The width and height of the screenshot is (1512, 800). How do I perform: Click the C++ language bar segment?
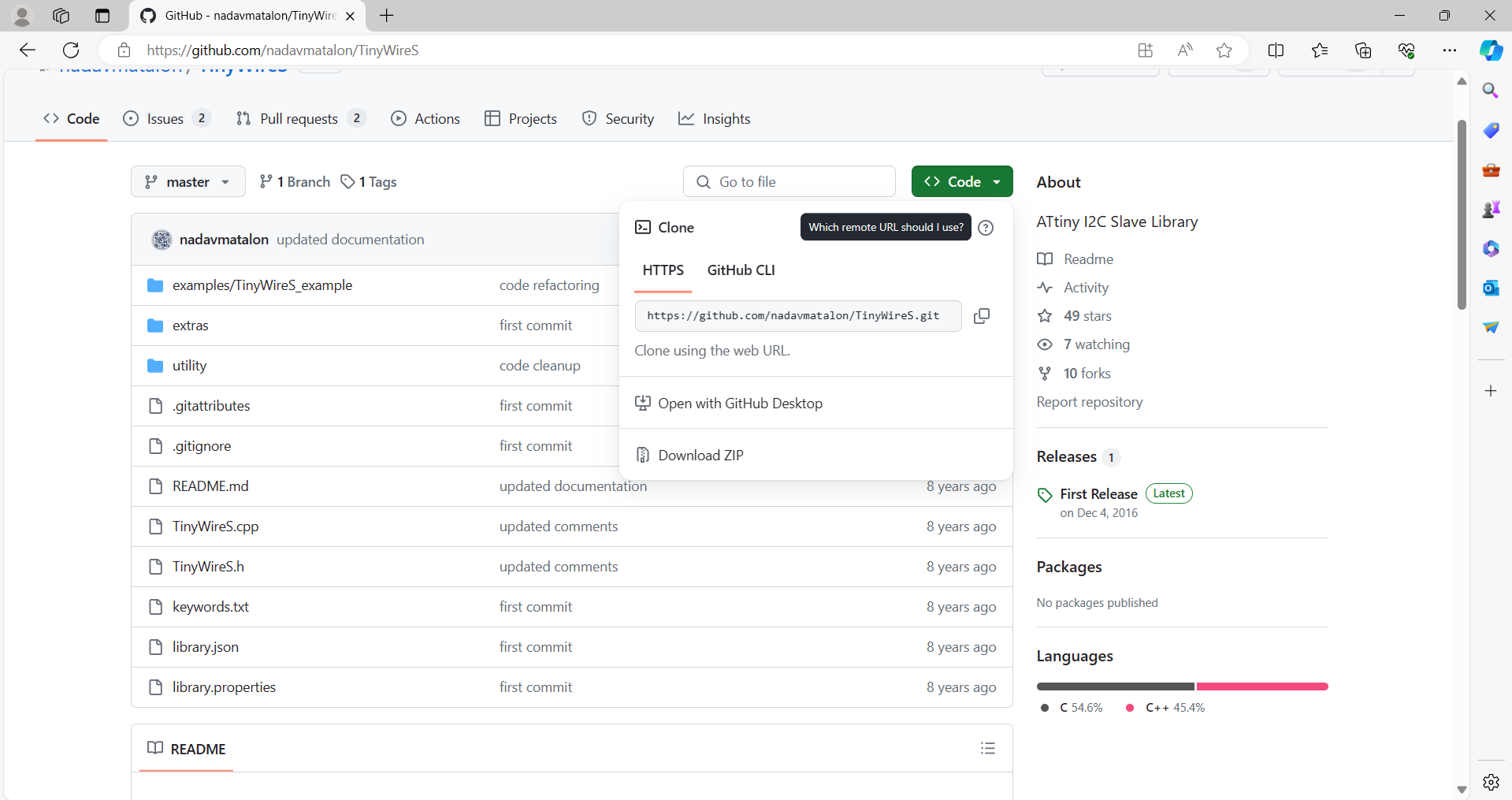pyautogui.click(x=1262, y=687)
